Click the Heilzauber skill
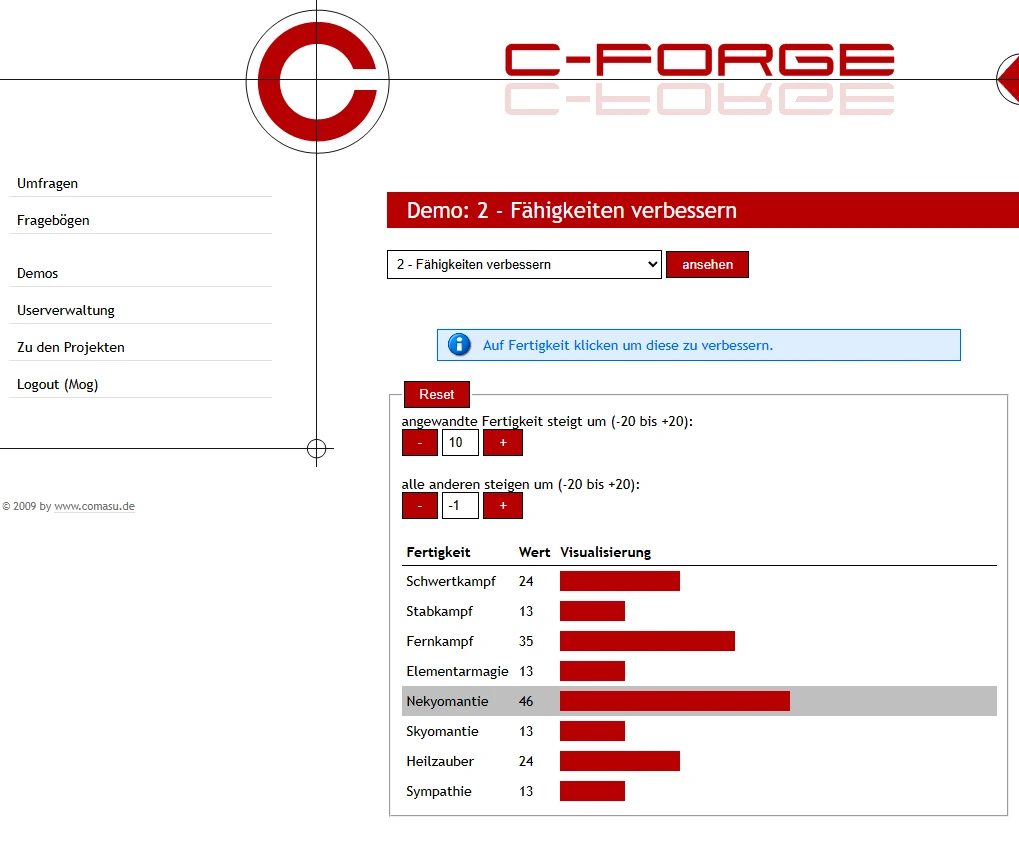 click(440, 761)
